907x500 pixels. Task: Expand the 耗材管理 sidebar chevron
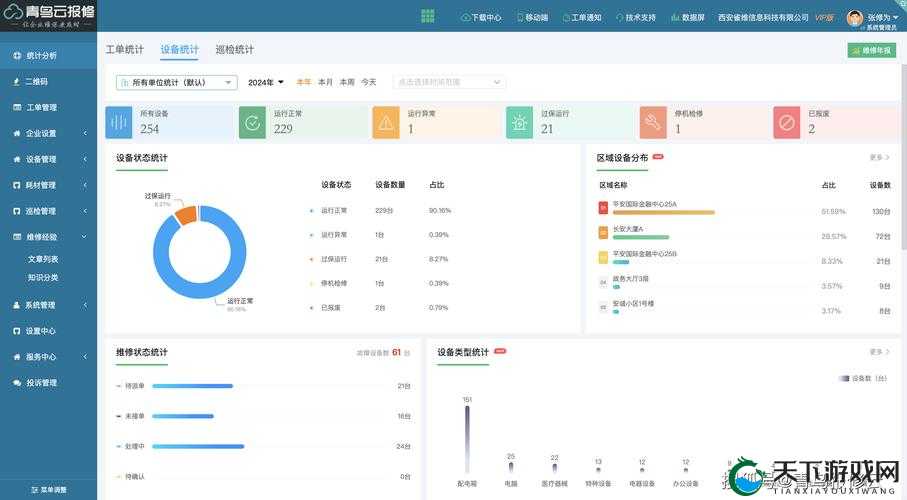[x=85, y=185]
